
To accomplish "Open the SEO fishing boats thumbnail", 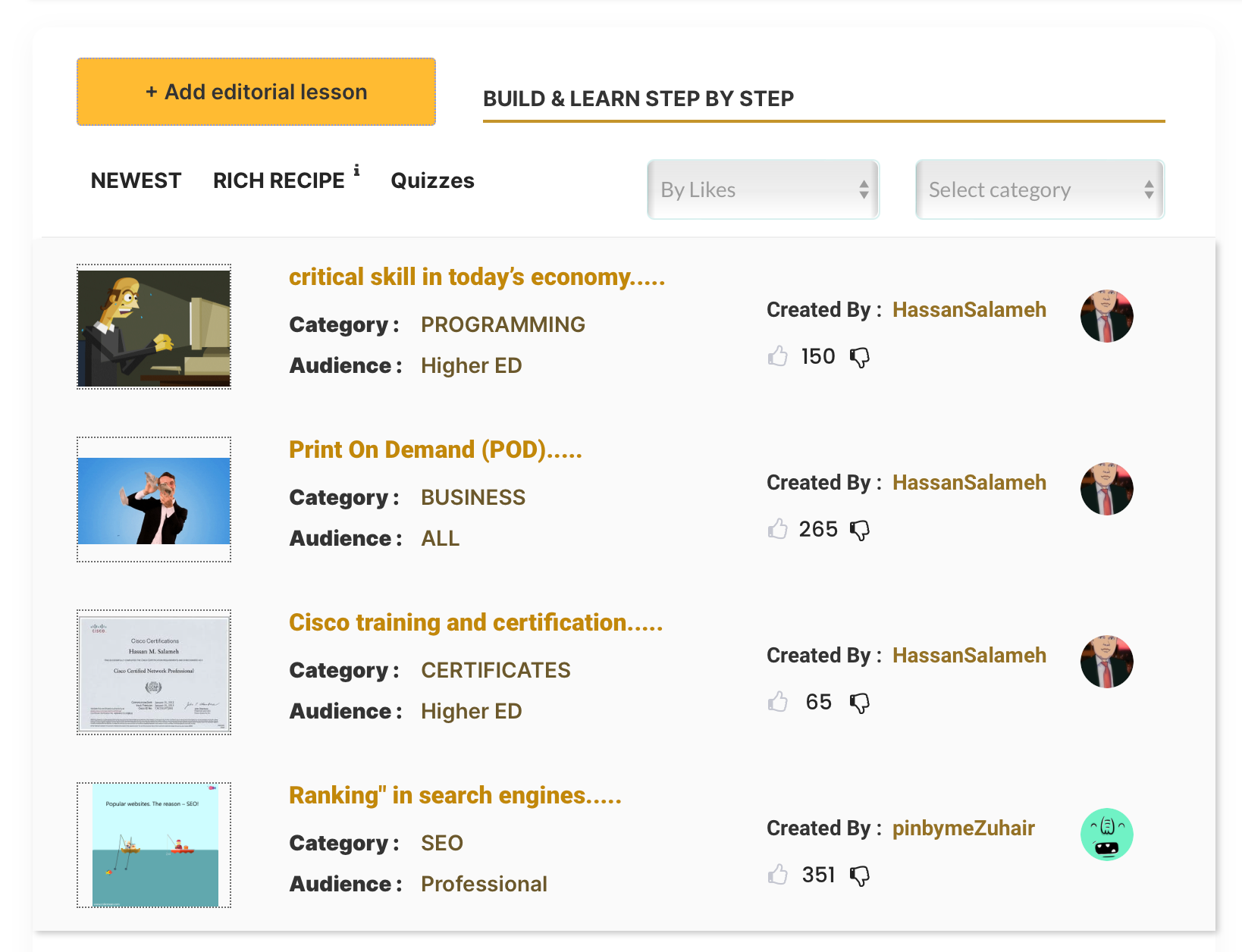I will click(x=154, y=845).
